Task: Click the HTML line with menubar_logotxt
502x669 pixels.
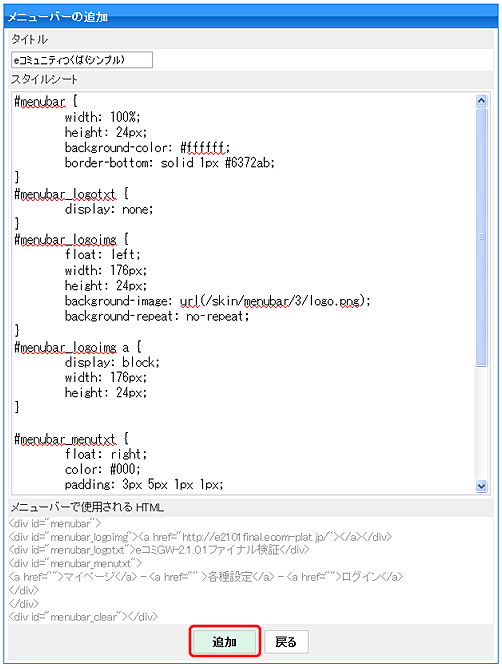Action: (159, 550)
